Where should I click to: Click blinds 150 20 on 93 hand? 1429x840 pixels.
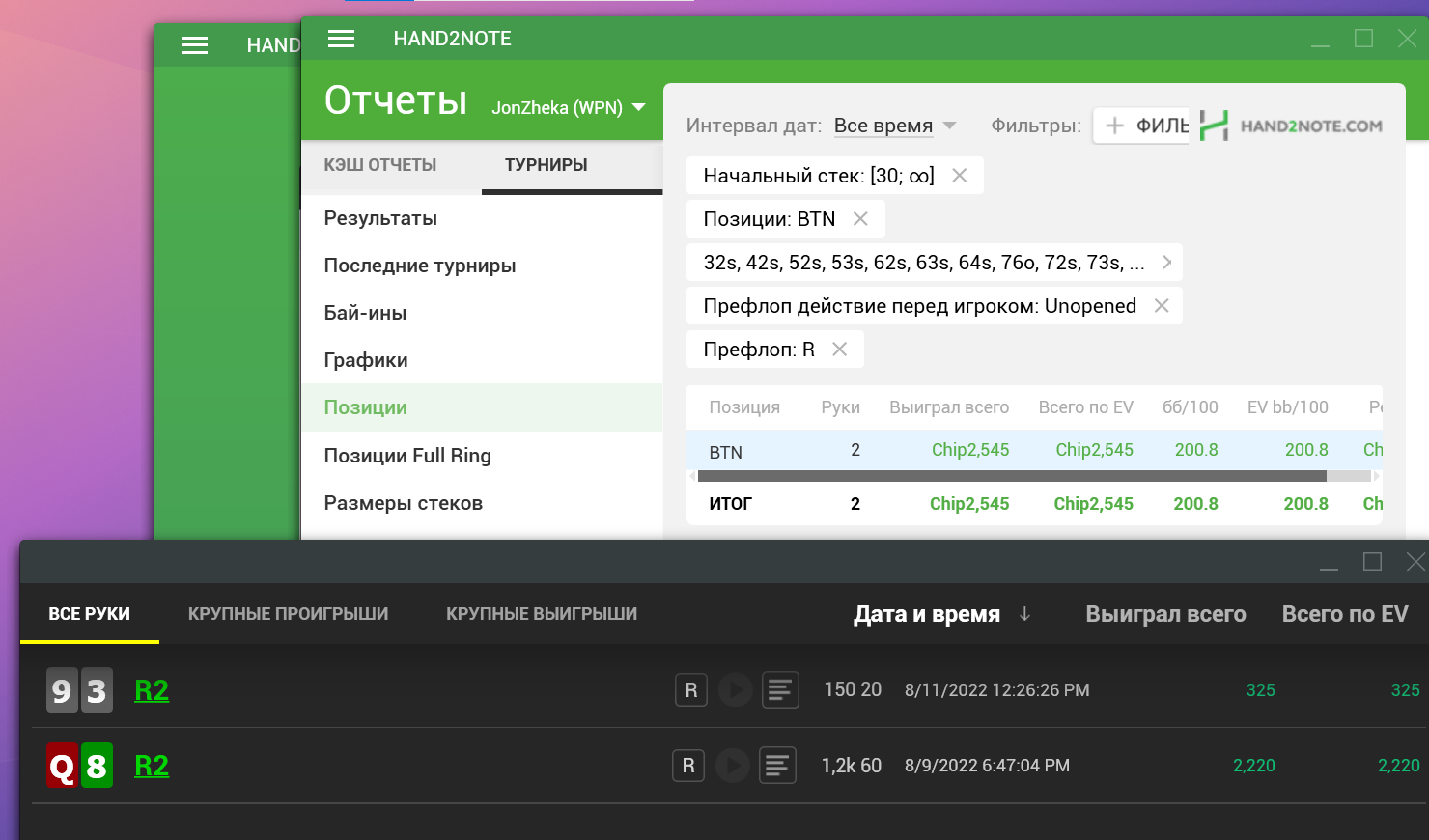point(853,689)
